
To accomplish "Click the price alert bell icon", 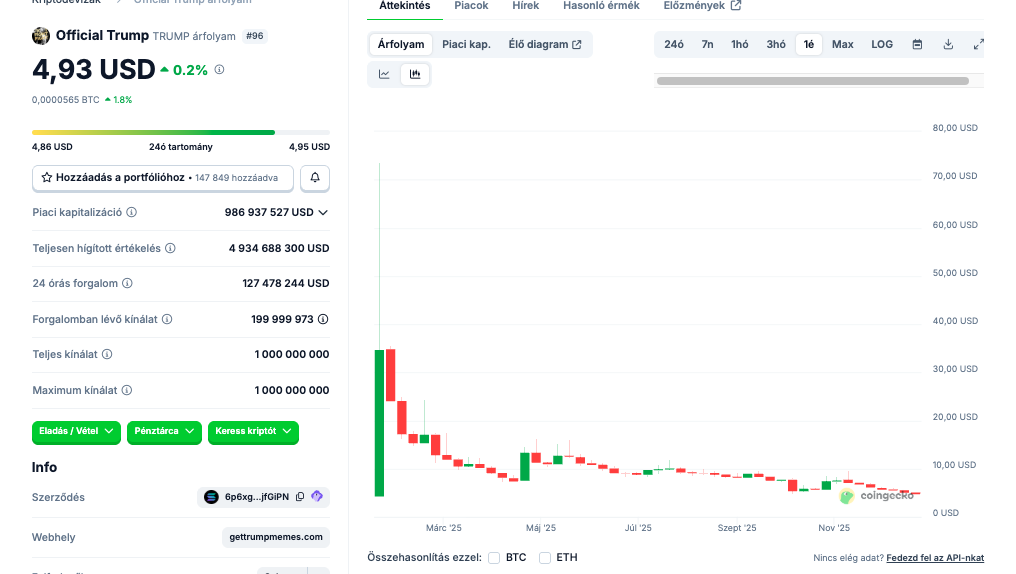I will [x=315, y=177].
